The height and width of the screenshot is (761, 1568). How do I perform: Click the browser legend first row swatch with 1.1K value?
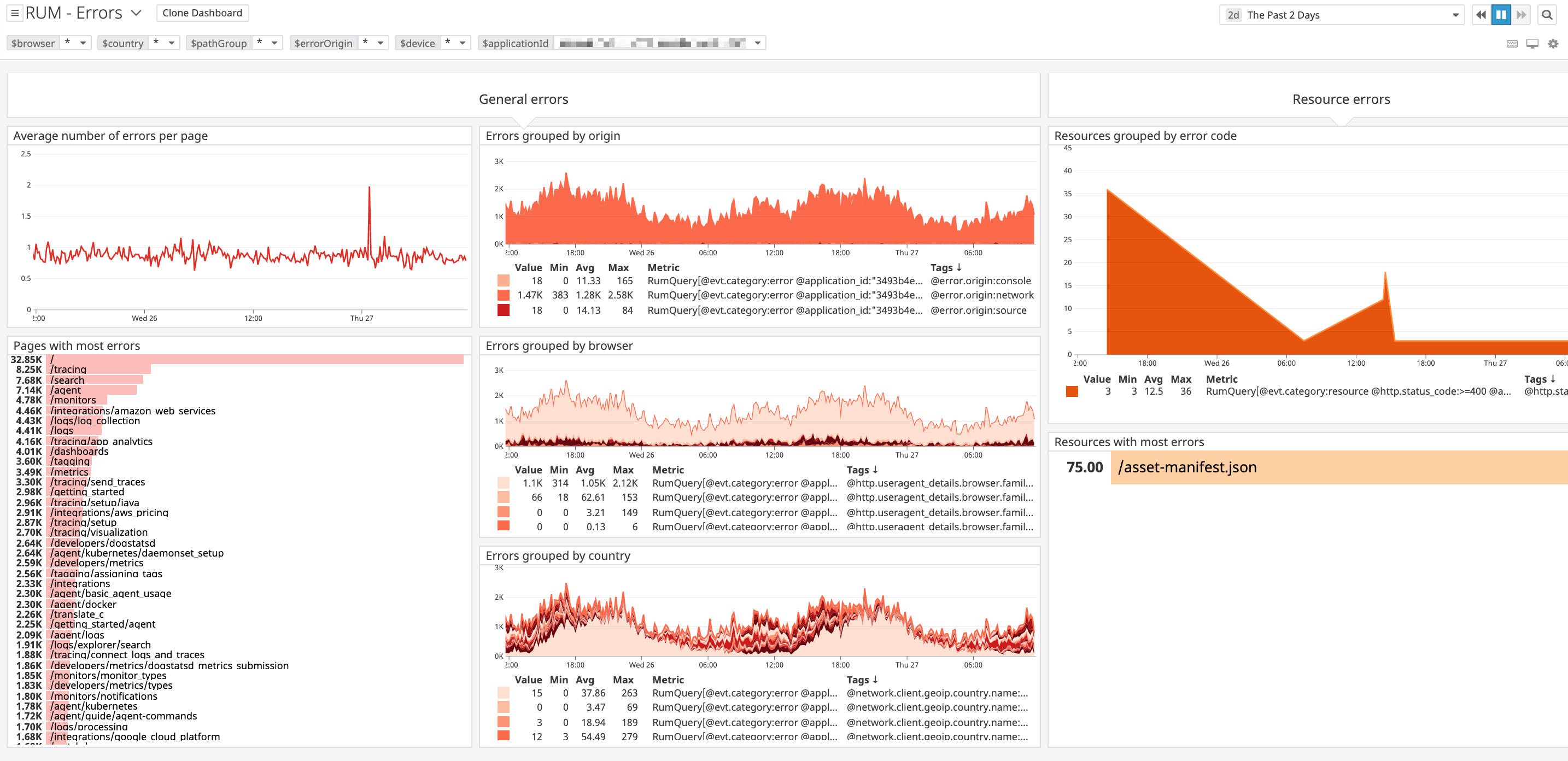click(504, 483)
